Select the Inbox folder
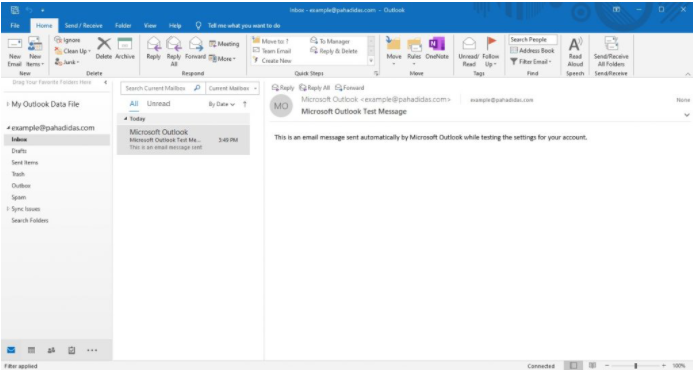 [x=57, y=139]
